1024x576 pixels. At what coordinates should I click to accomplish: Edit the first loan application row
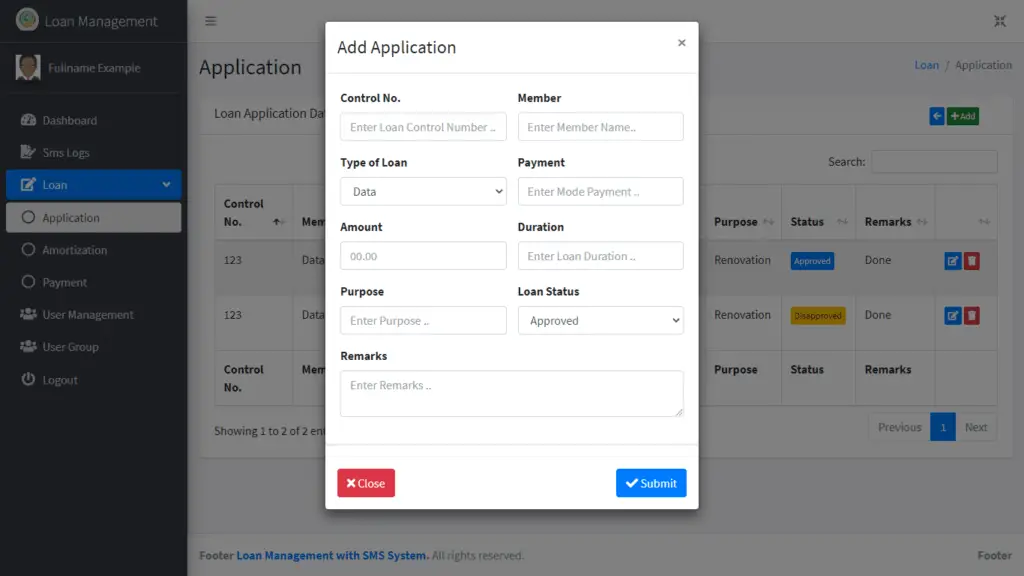955,260
